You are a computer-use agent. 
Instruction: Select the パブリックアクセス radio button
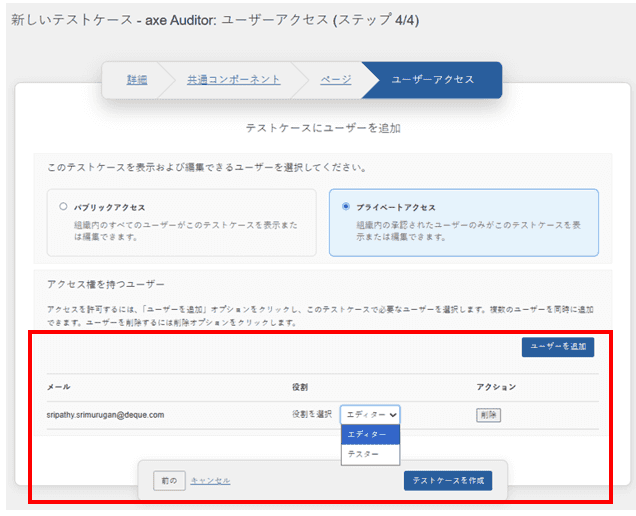coord(63,206)
